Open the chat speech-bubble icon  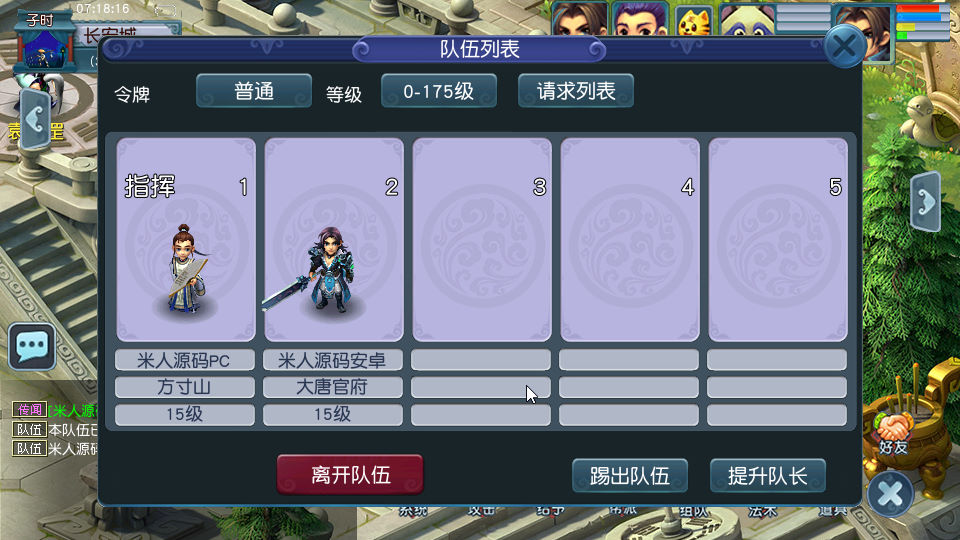click(x=32, y=347)
